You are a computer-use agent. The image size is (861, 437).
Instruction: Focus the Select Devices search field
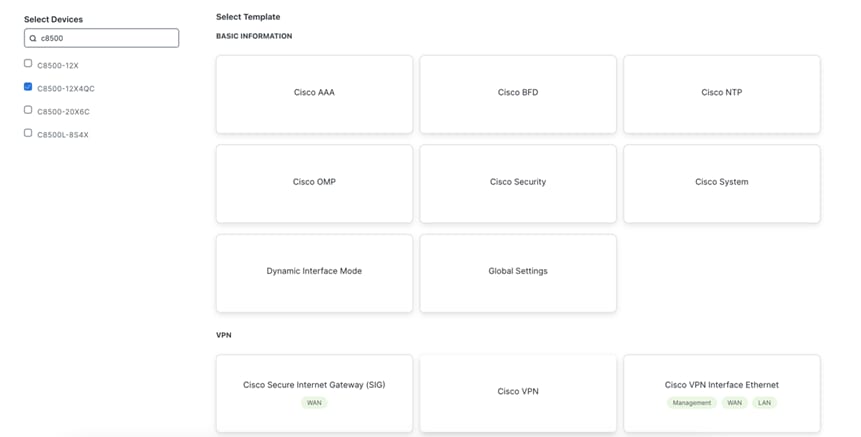click(x=102, y=38)
